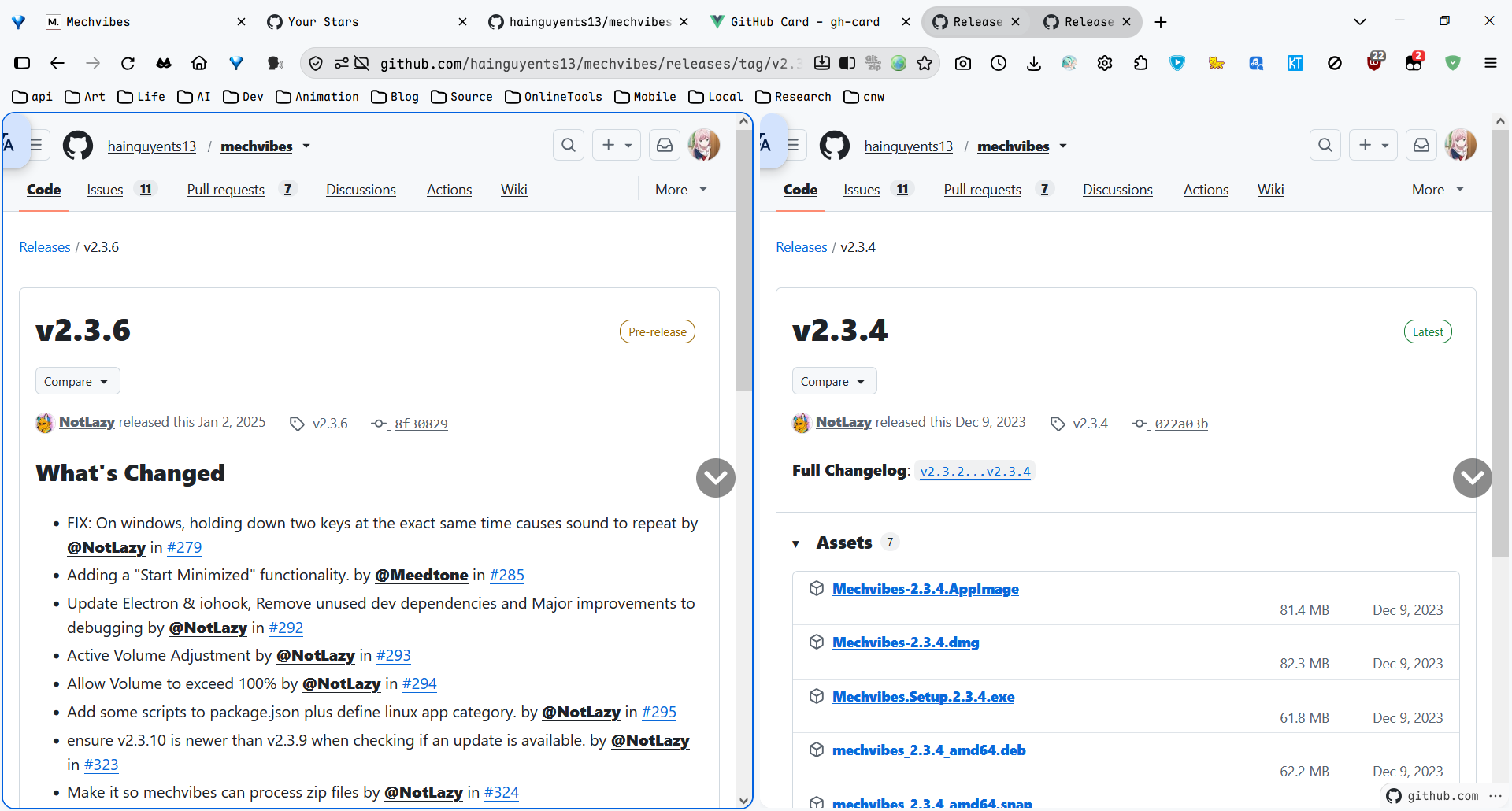Open the downloads arrow icon

[x=1034, y=63]
